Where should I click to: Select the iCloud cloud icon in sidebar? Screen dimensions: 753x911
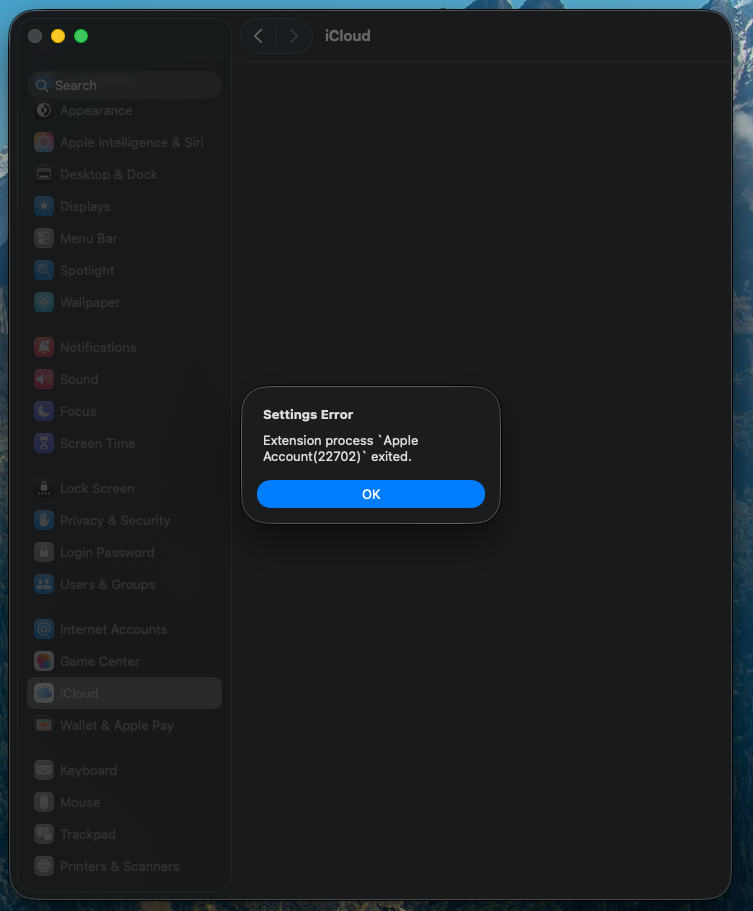(44, 693)
